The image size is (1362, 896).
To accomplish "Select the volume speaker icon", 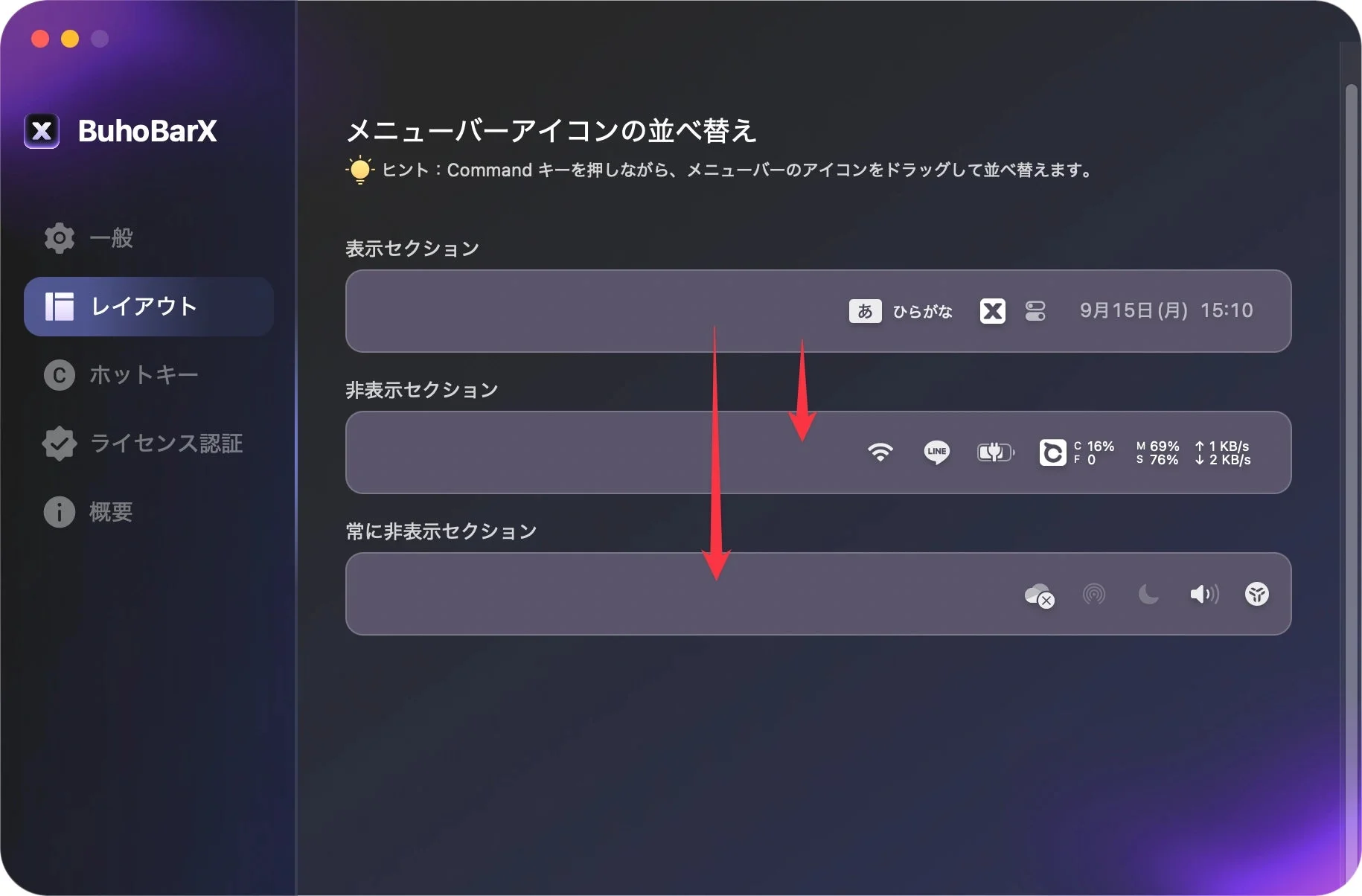I will point(1203,594).
